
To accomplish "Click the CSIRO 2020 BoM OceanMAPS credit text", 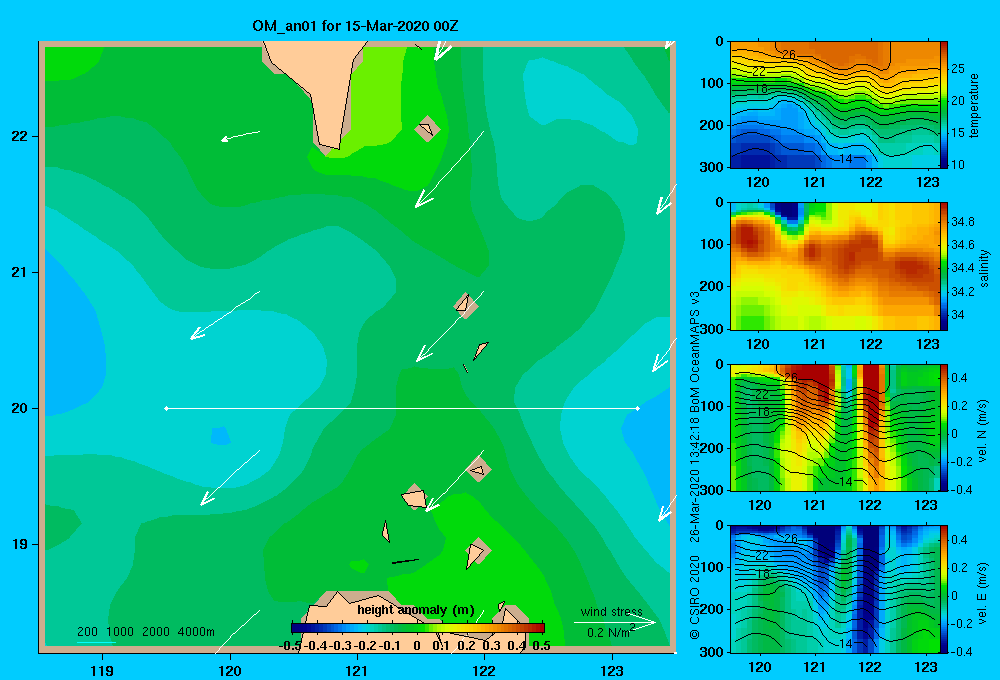I will pyautogui.click(x=695, y=466).
